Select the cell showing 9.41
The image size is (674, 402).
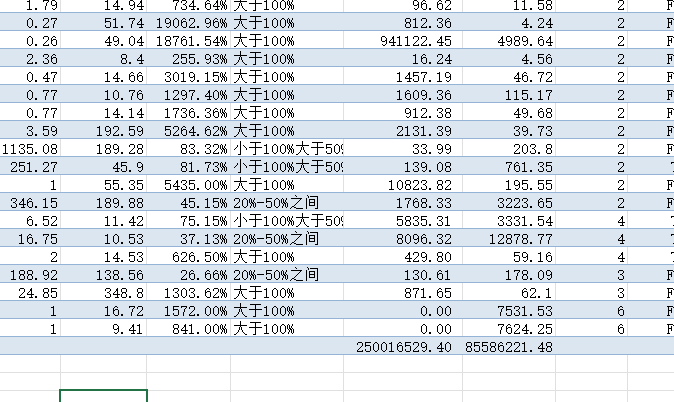[x=104, y=329]
